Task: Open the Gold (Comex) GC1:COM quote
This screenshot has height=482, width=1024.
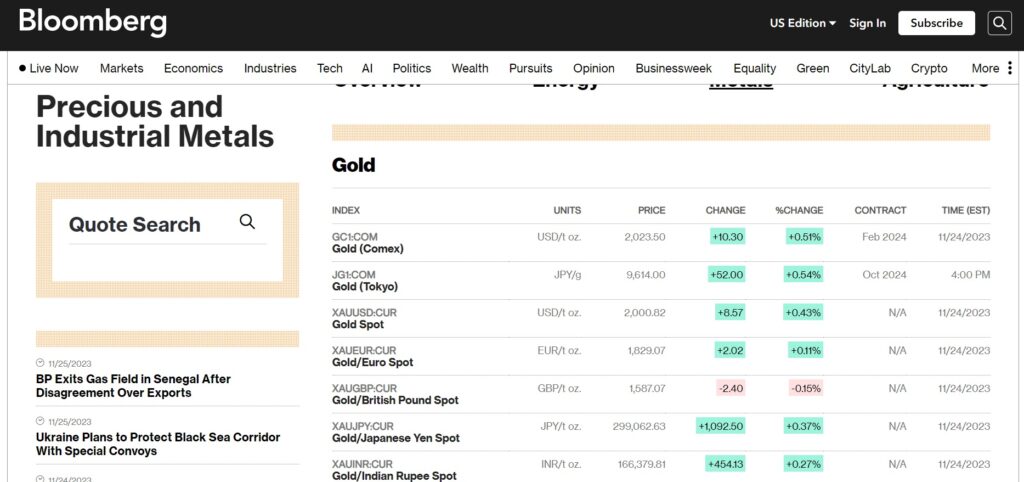Action: 368,243
